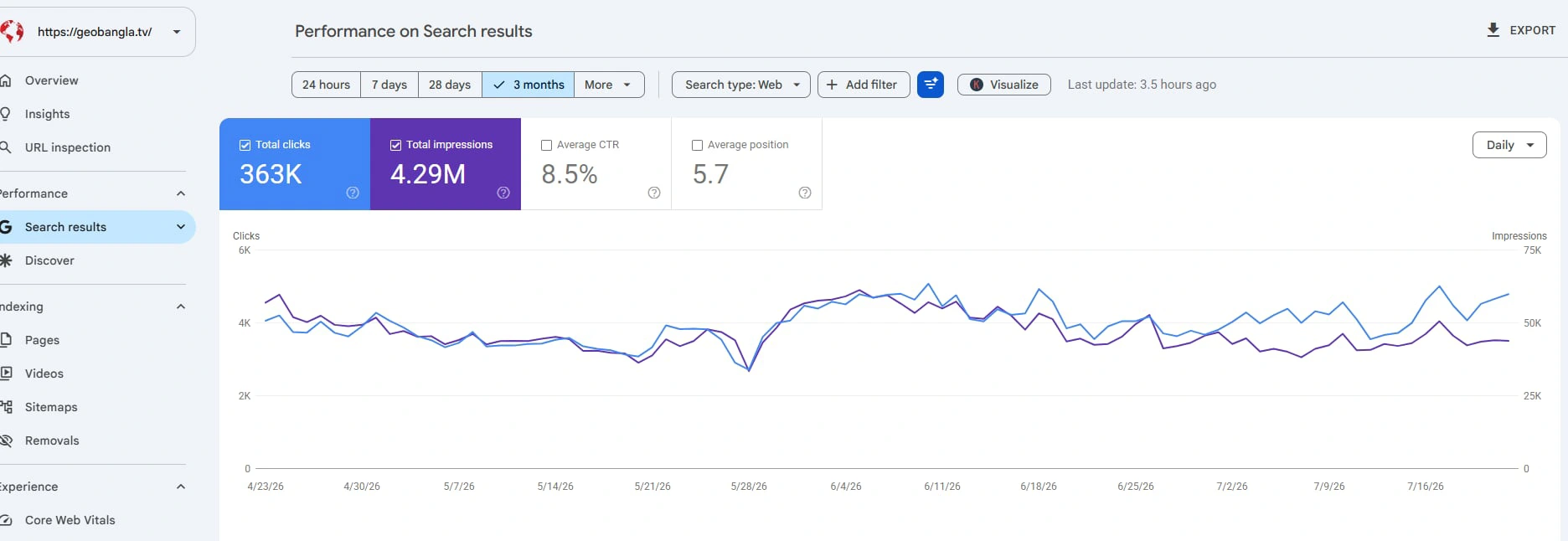Click the 6/11/26 date label on chart axis
Image resolution: width=1568 pixels, height=541 pixels.
click(x=942, y=487)
